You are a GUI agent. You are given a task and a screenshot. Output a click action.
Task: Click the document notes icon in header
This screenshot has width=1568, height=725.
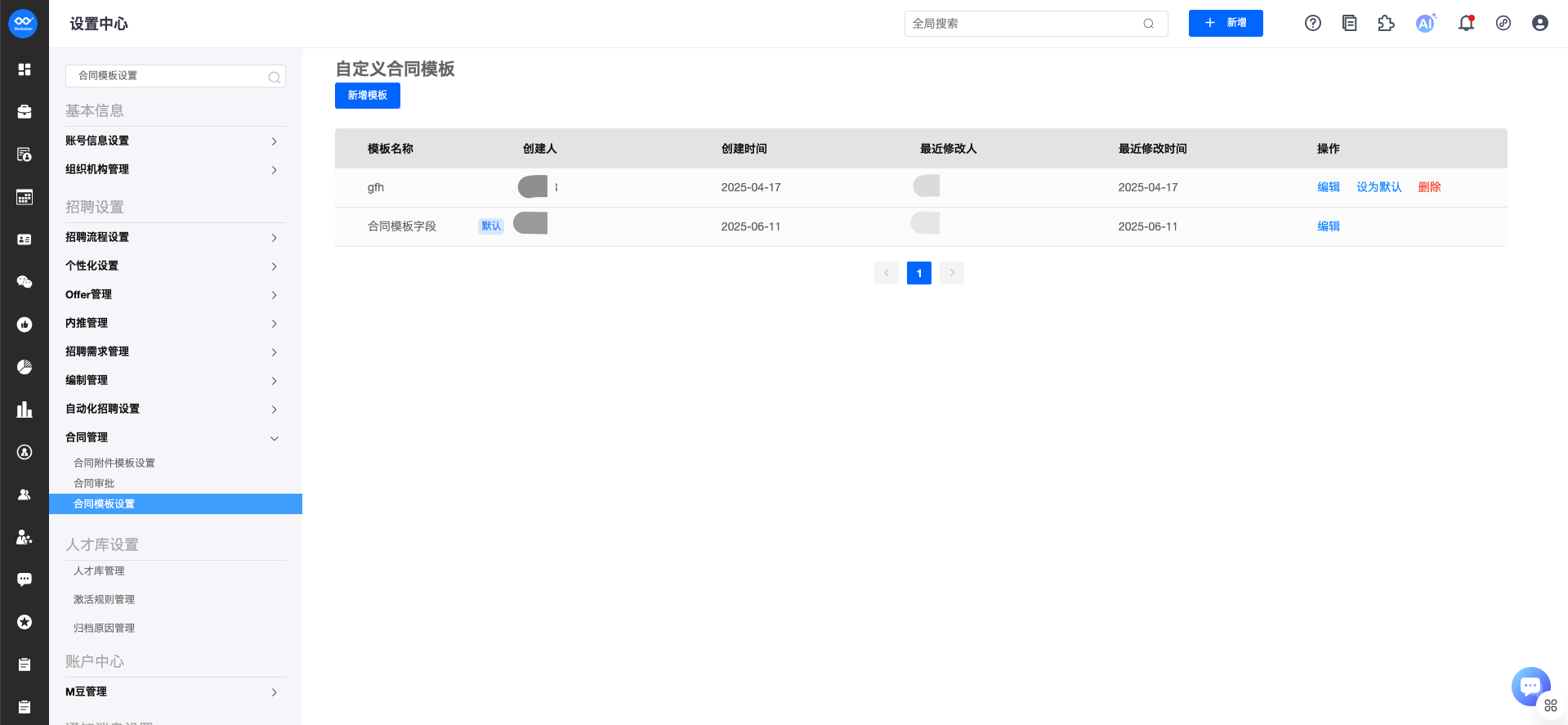1350,24
